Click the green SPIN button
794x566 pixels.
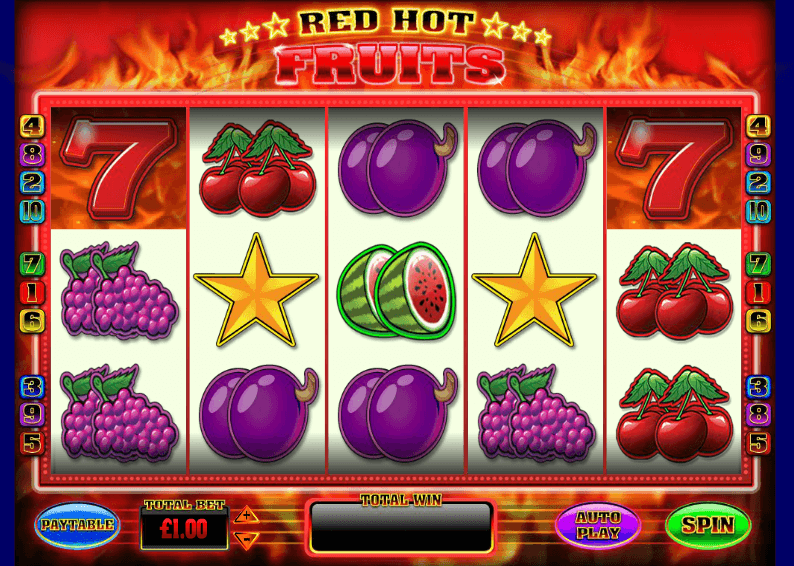tap(707, 525)
